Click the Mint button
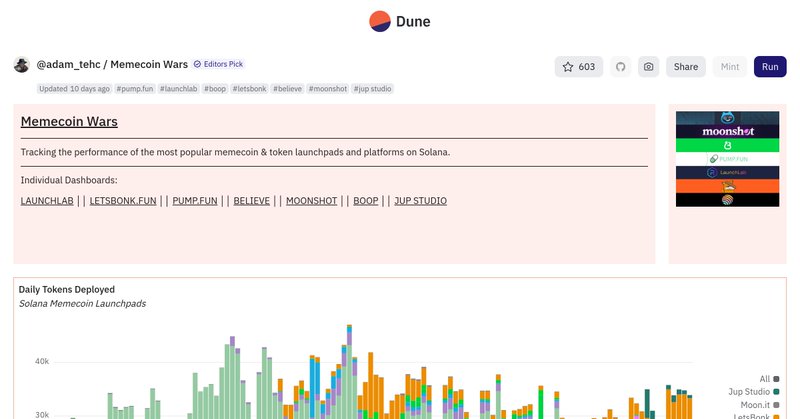Screen dimensions: 800x419 (730, 67)
